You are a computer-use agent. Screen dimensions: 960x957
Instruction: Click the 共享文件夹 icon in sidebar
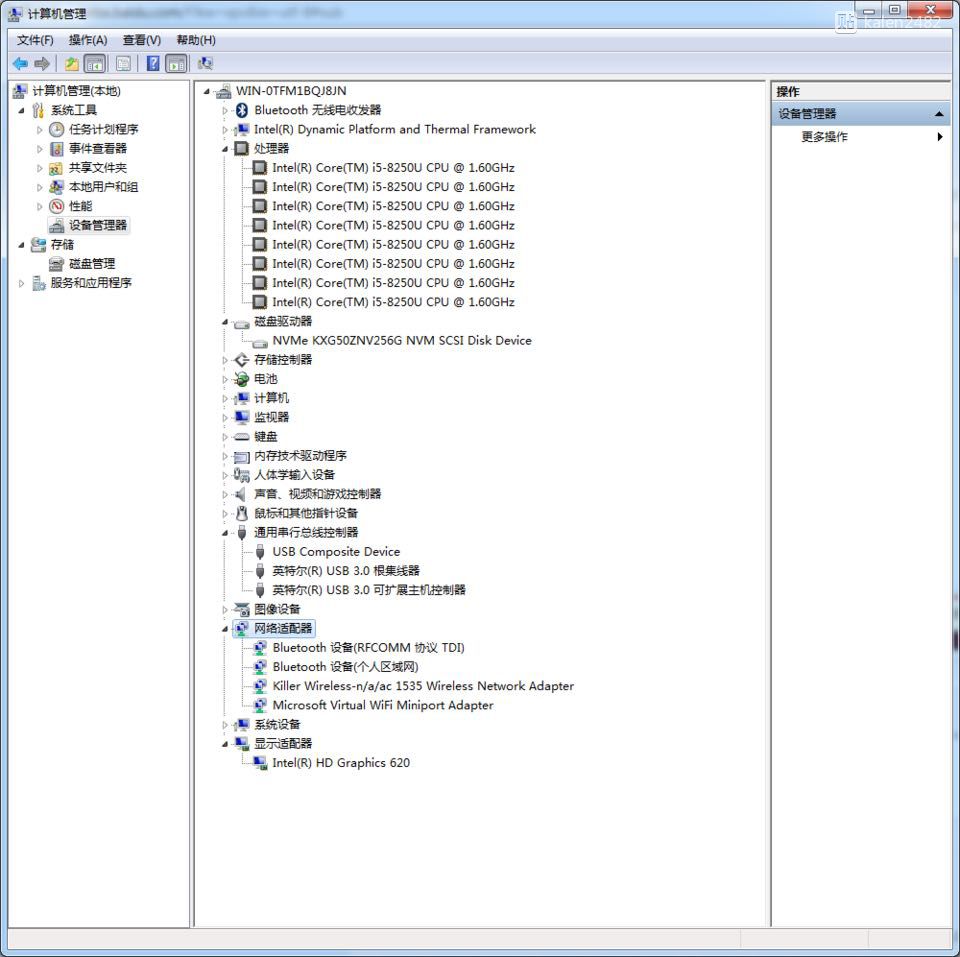(x=56, y=168)
